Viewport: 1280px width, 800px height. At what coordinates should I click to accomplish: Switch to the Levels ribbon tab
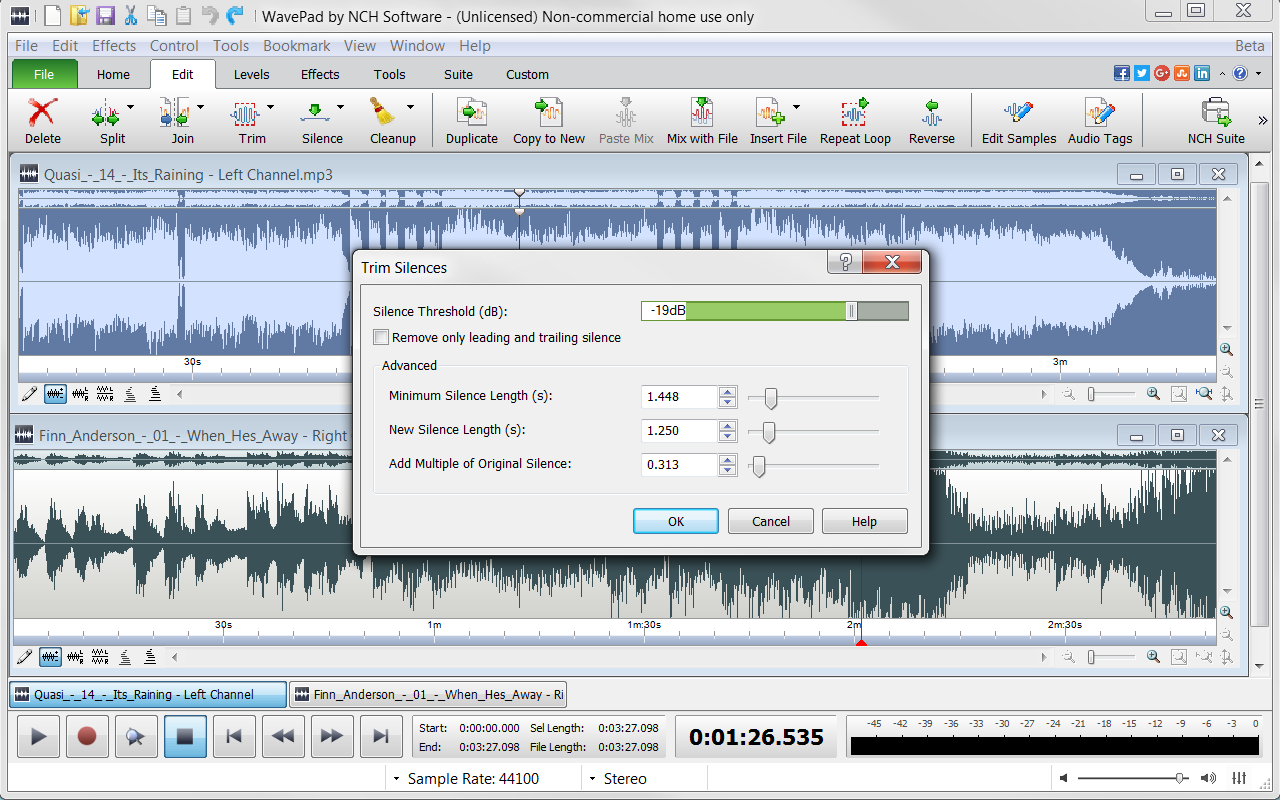[x=251, y=74]
